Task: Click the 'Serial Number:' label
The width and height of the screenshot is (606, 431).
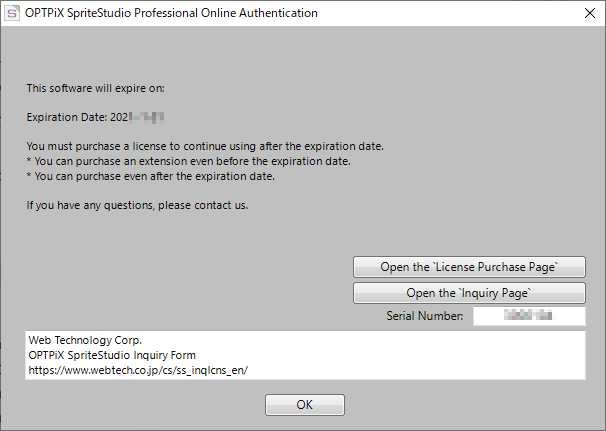Action: pyautogui.click(x=425, y=316)
